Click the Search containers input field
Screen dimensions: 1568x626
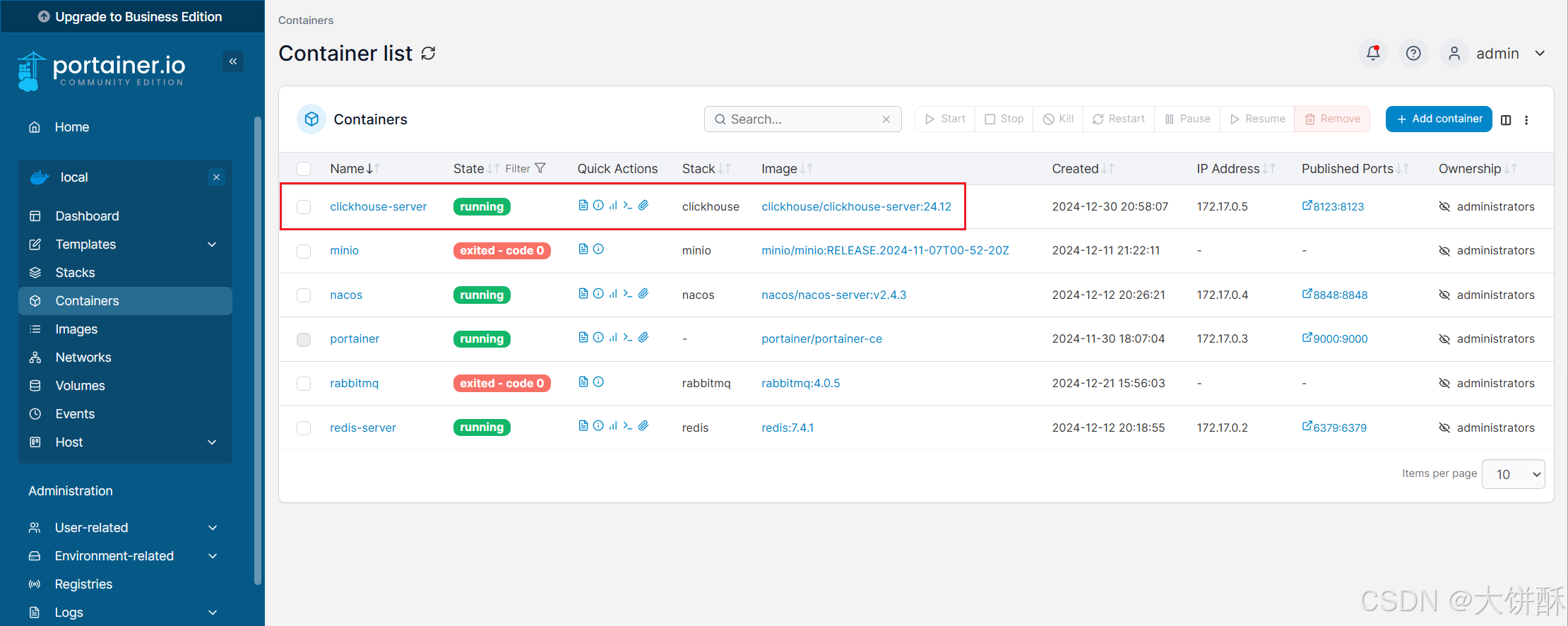click(802, 119)
